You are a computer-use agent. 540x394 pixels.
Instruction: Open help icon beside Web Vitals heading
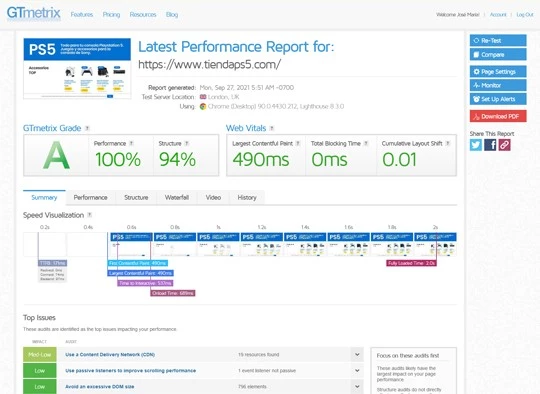tap(272, 128)
